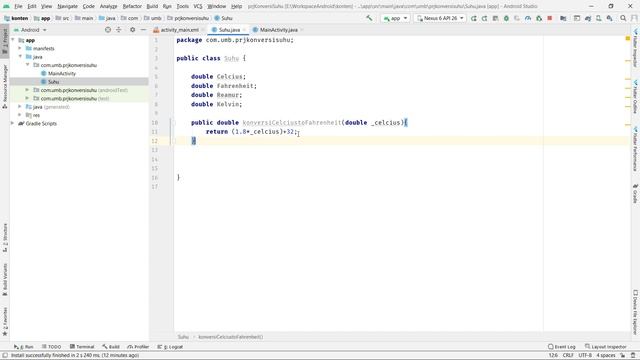Toggle the Gradle side panel

[636, 193]
